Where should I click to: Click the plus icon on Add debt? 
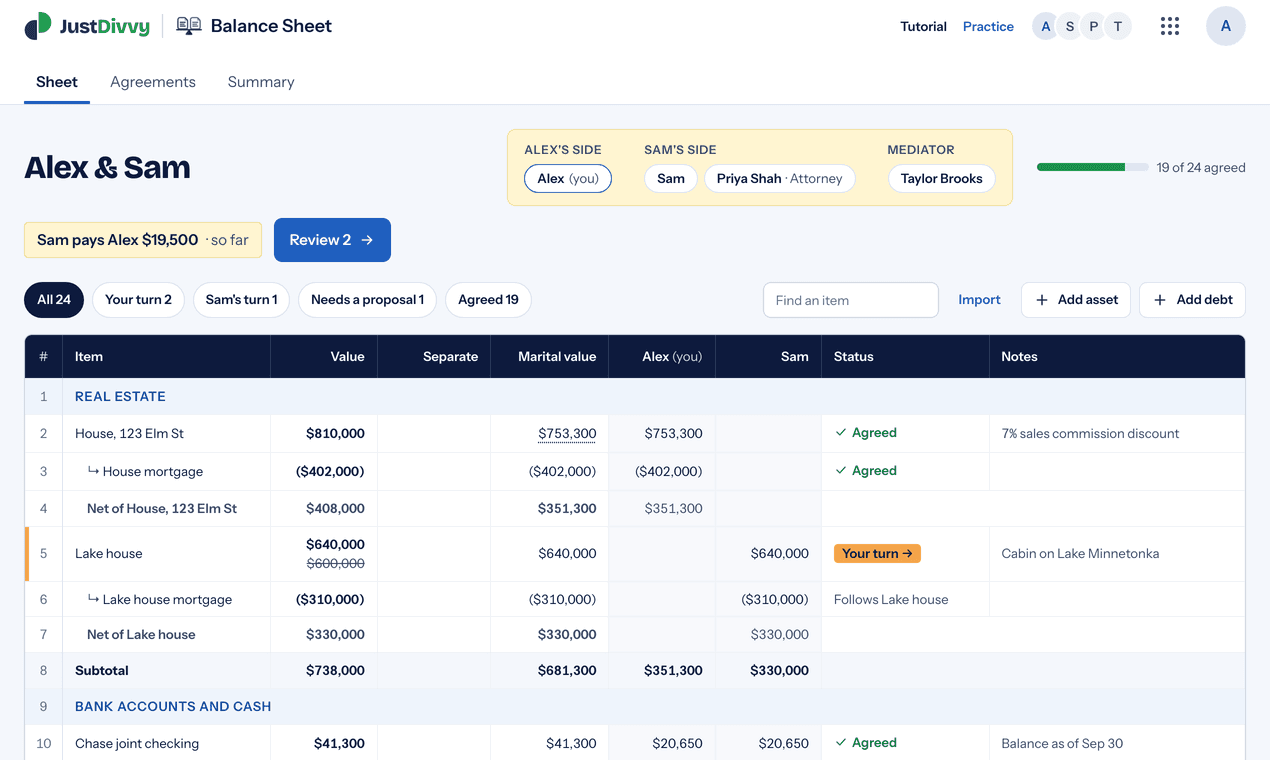1160,300
